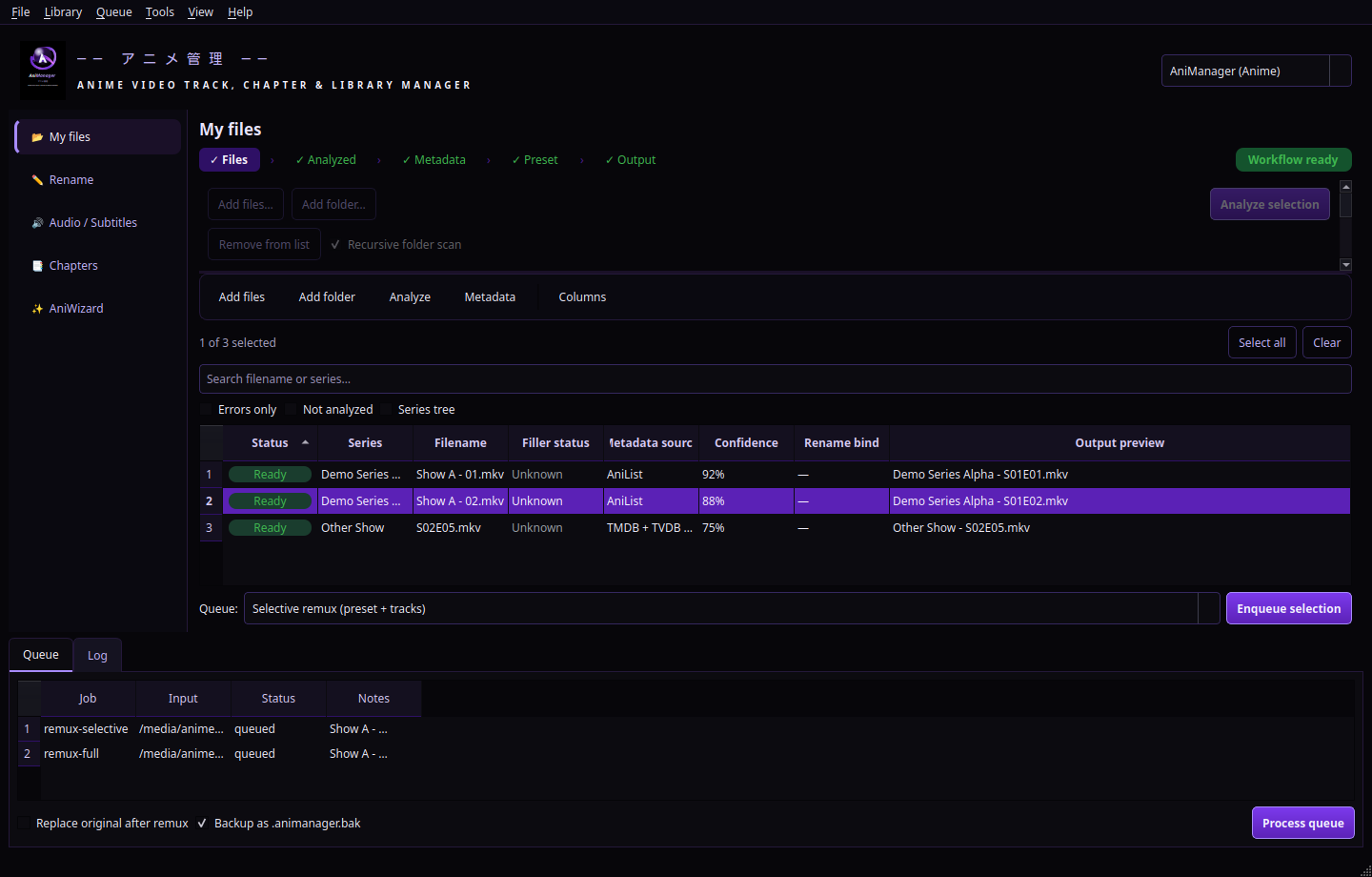Click the Select all button
1372x877 pixels.
[x=1261, y=342]
